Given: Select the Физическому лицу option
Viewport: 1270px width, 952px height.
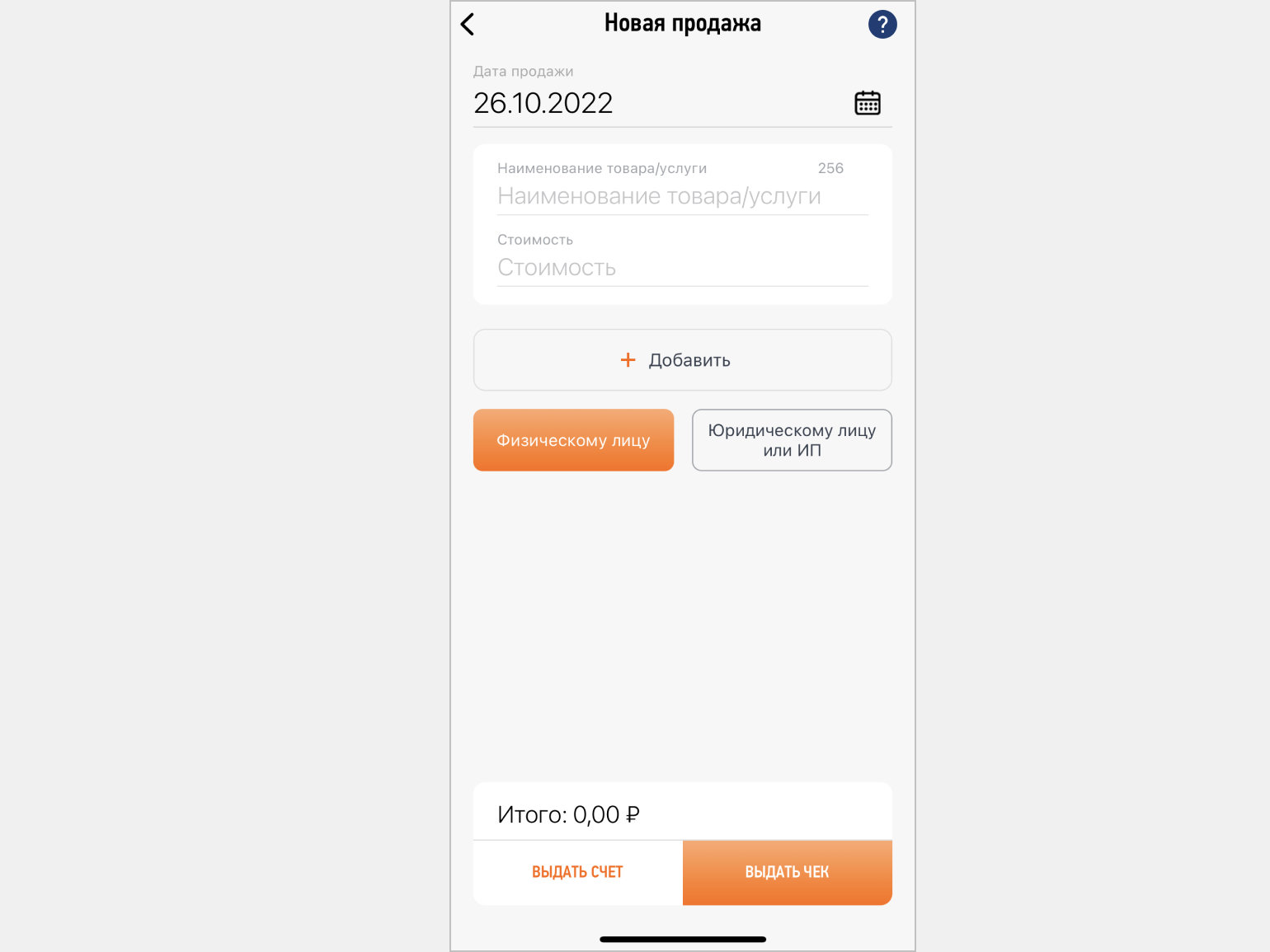Looking at the screenshot, I should (573, 440).
